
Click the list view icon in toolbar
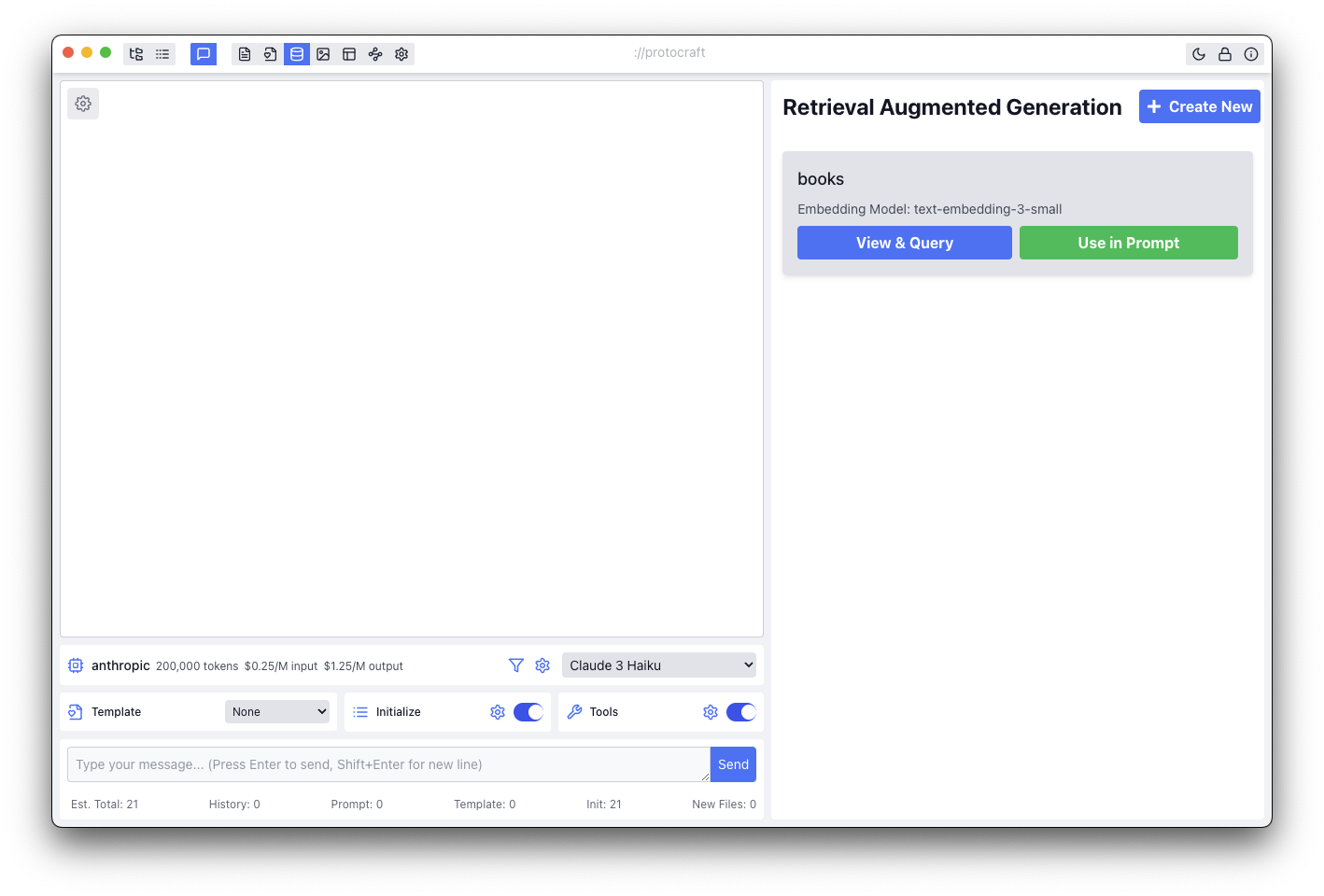pyautogui.click(x=162, y=54)
